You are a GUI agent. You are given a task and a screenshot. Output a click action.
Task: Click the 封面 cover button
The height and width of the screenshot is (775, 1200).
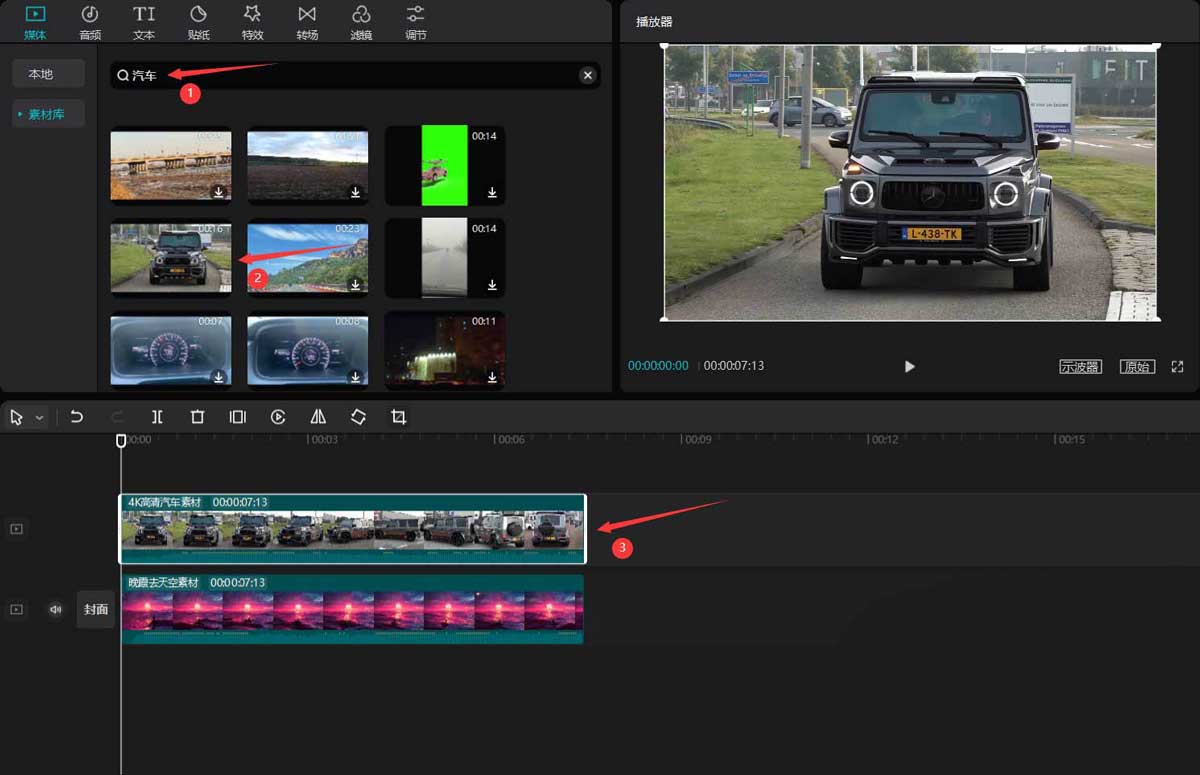[x=96, y=609]
